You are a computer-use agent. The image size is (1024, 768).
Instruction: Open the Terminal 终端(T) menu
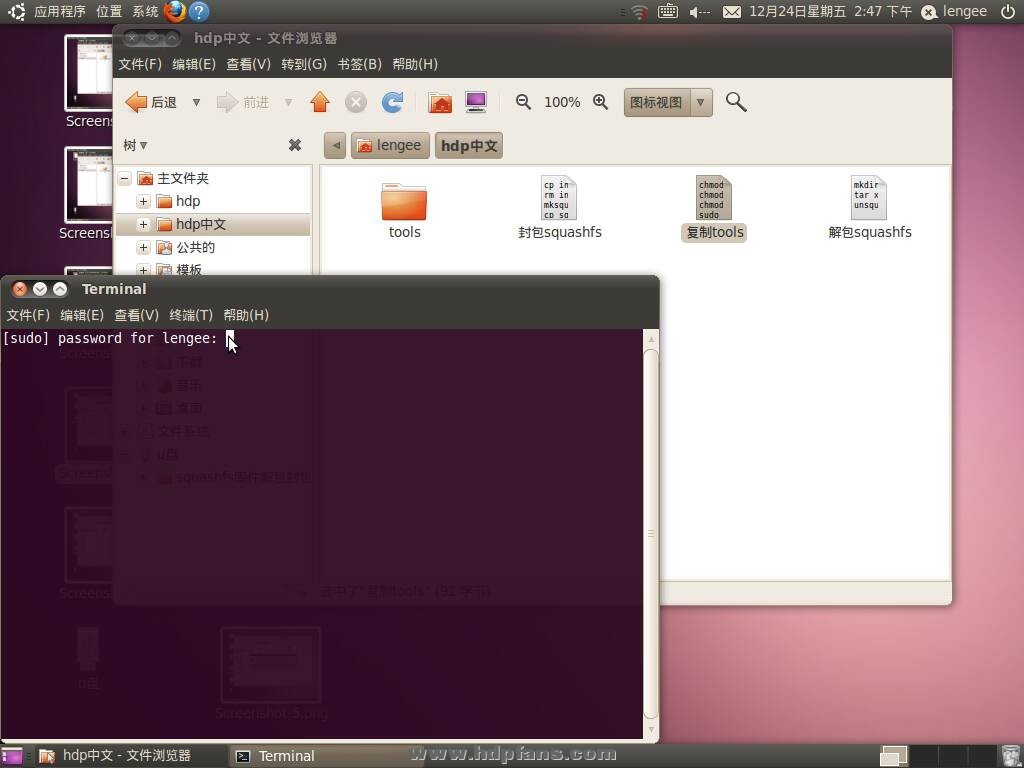point(191,315)
